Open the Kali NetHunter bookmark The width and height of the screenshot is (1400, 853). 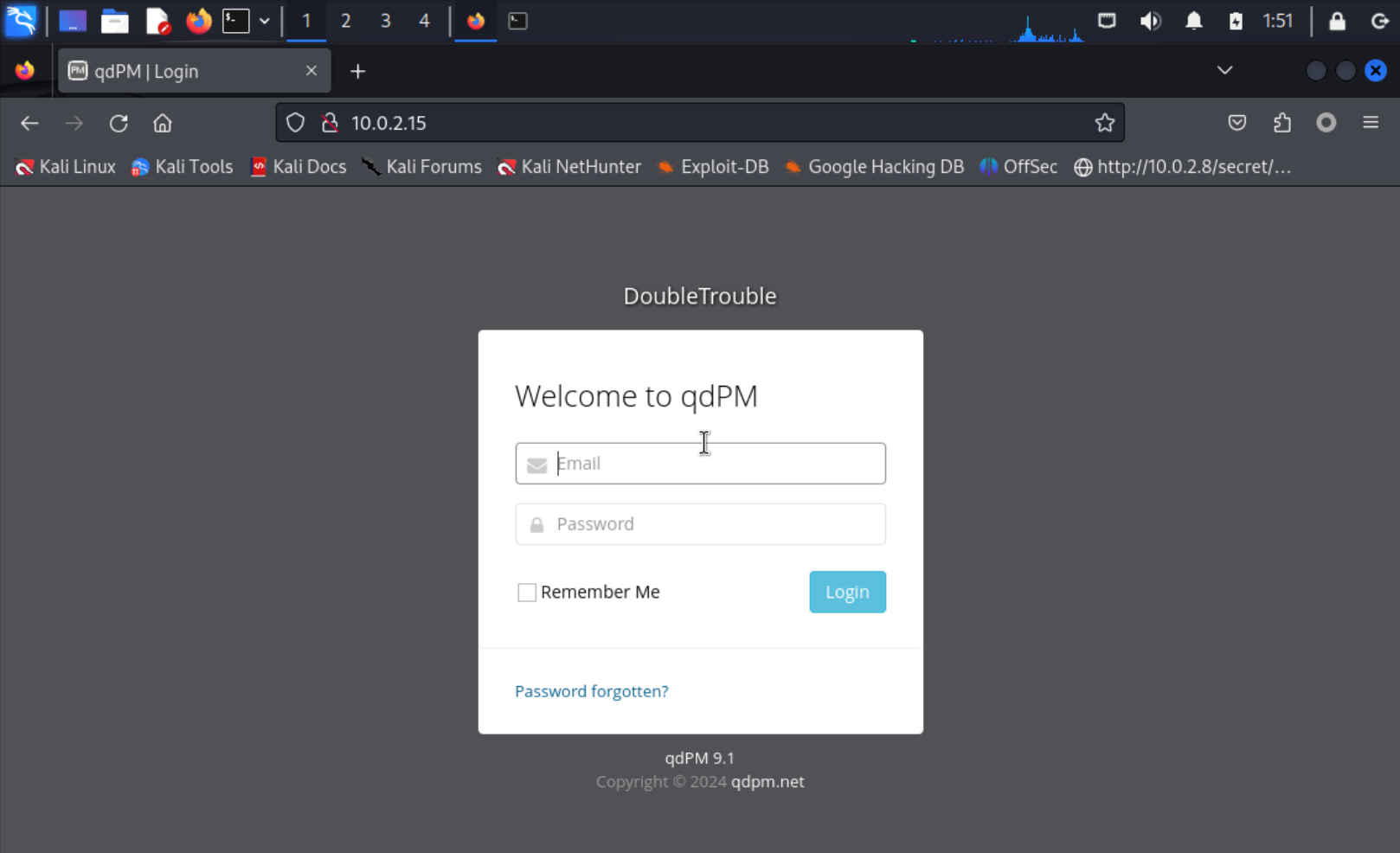tap(569, 167)
